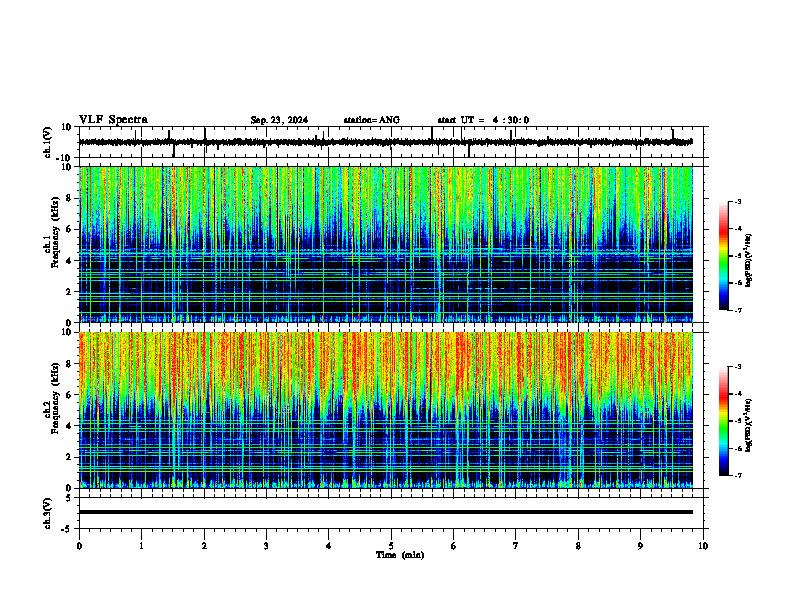This screenshot has width=792, height=612.
Task: Click the time axis tick label "3"
Action: tap(266, 546)
